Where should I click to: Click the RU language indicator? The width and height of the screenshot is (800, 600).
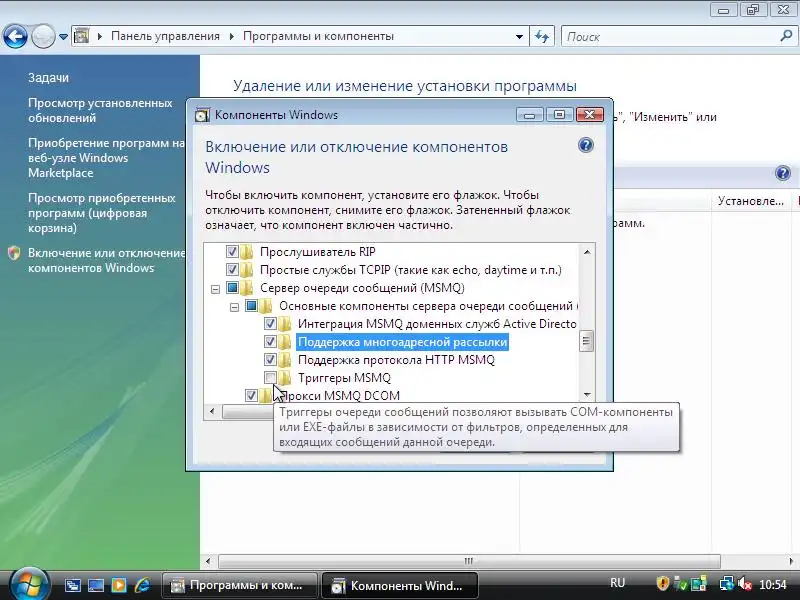pos(617,583)
